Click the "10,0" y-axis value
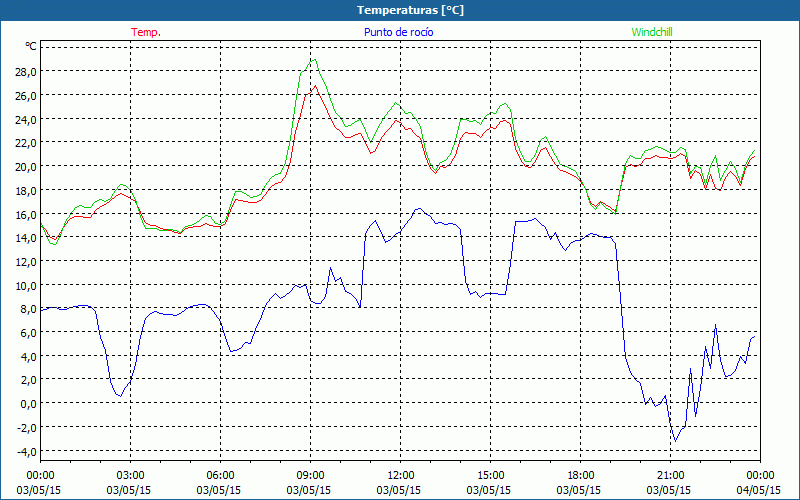Image resolution: width=800 pixels, height=500 pixels. [27, 285]
